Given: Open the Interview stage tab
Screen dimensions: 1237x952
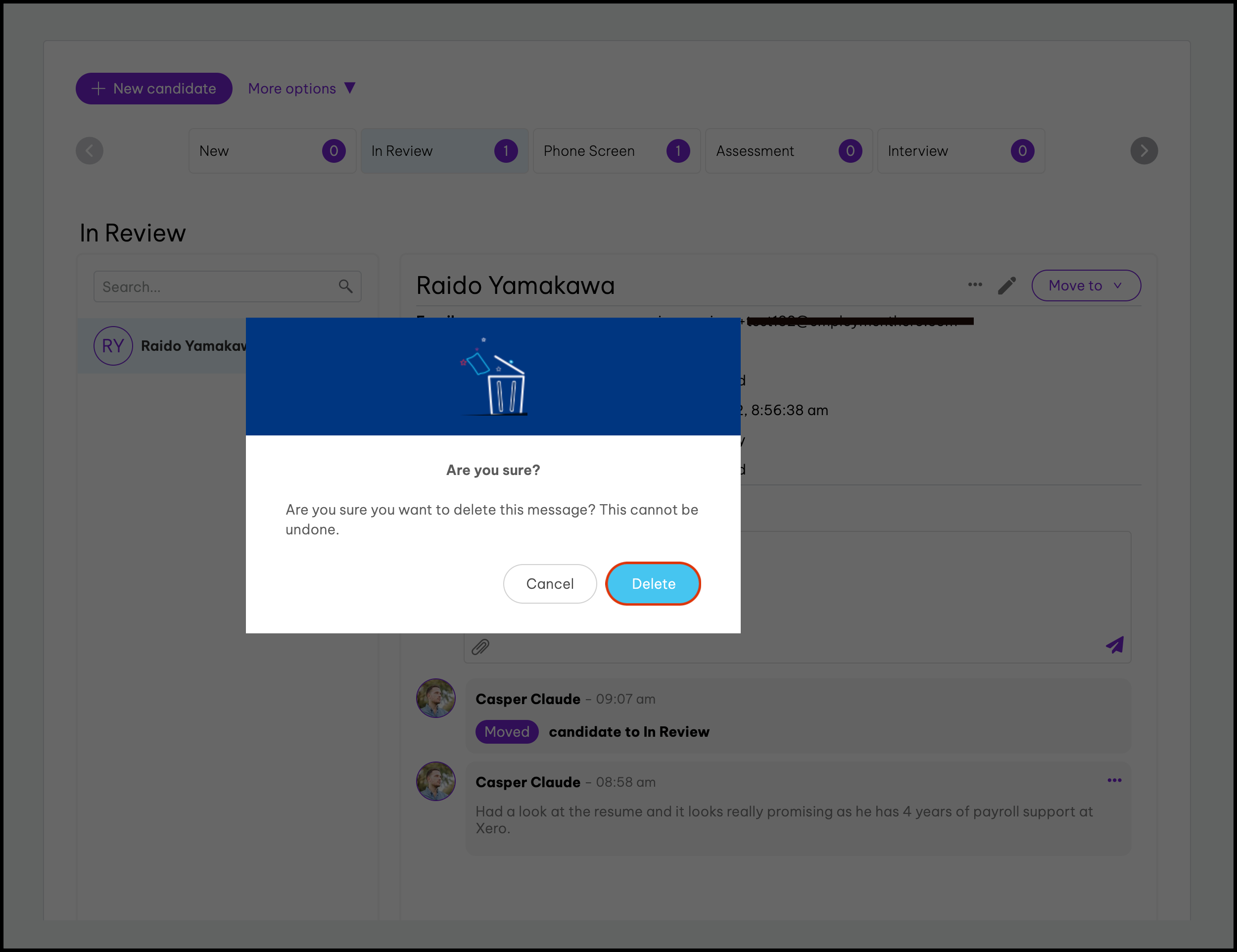Looking at the screenshot, I should [960, 151].
